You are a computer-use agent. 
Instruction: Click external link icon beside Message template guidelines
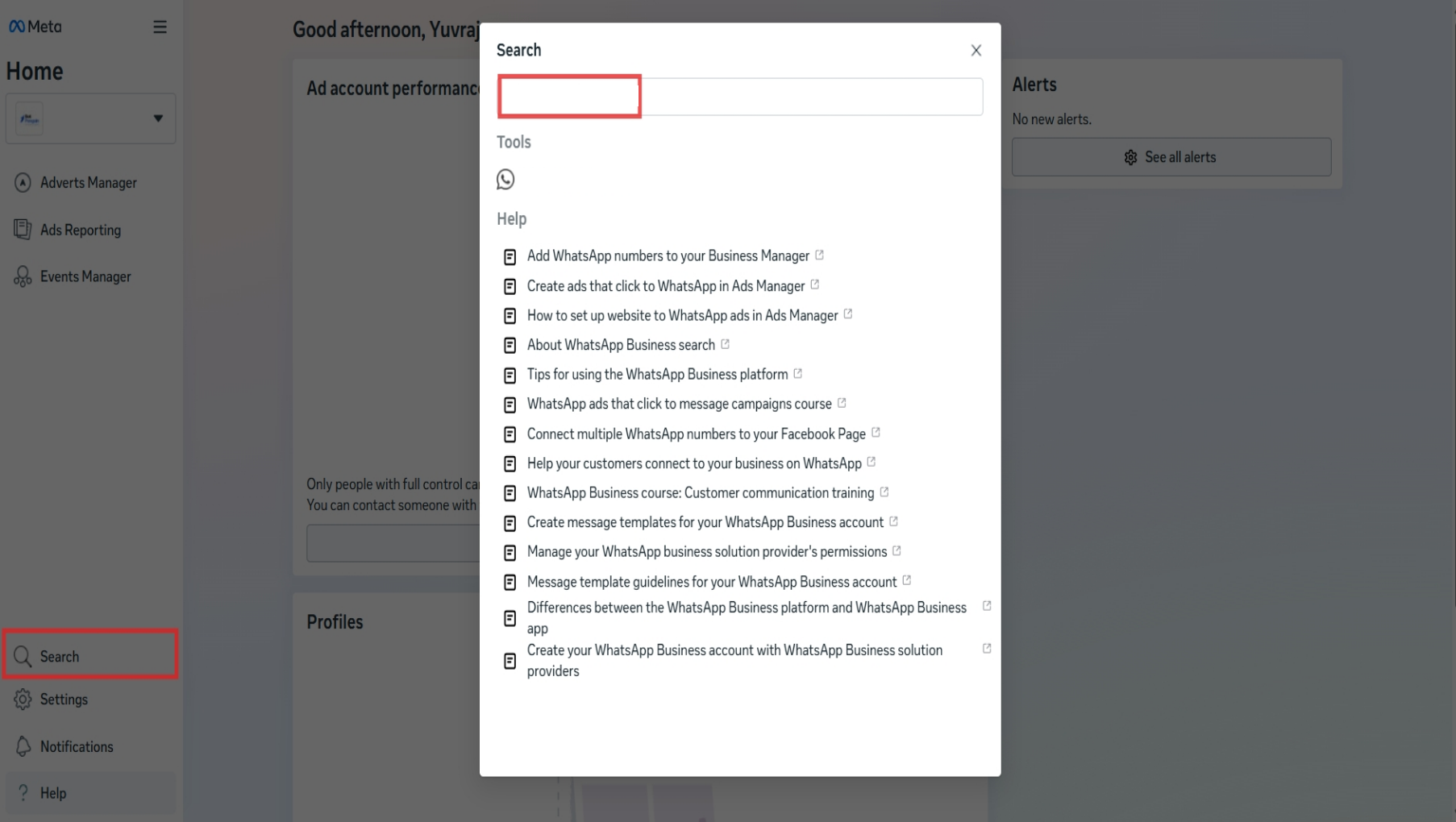point(906,580)
